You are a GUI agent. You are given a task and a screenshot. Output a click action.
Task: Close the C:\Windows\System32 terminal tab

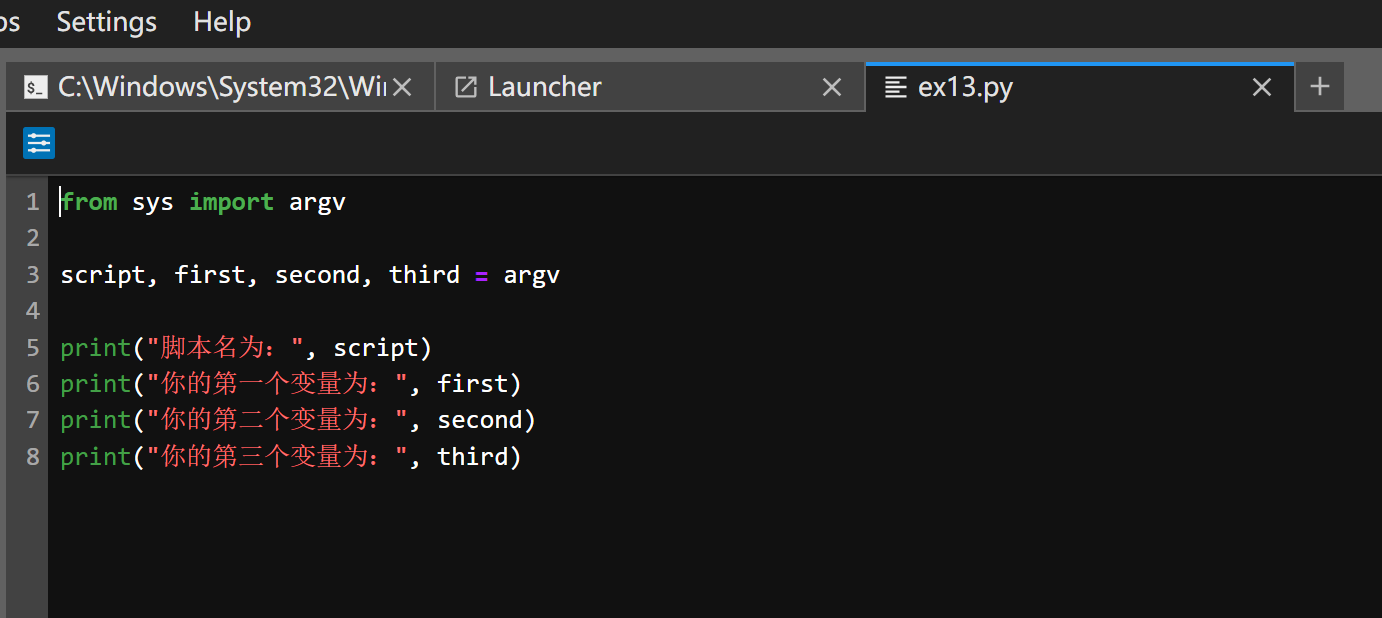[402, 88]
